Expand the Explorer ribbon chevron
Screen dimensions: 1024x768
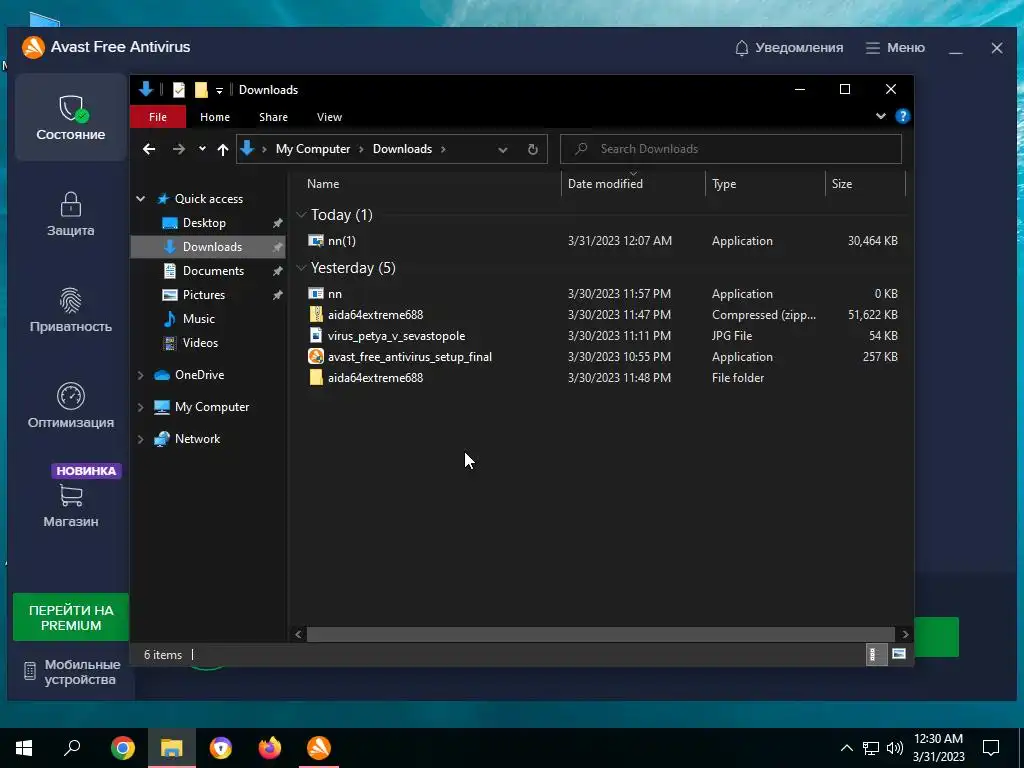pos(880,116)
